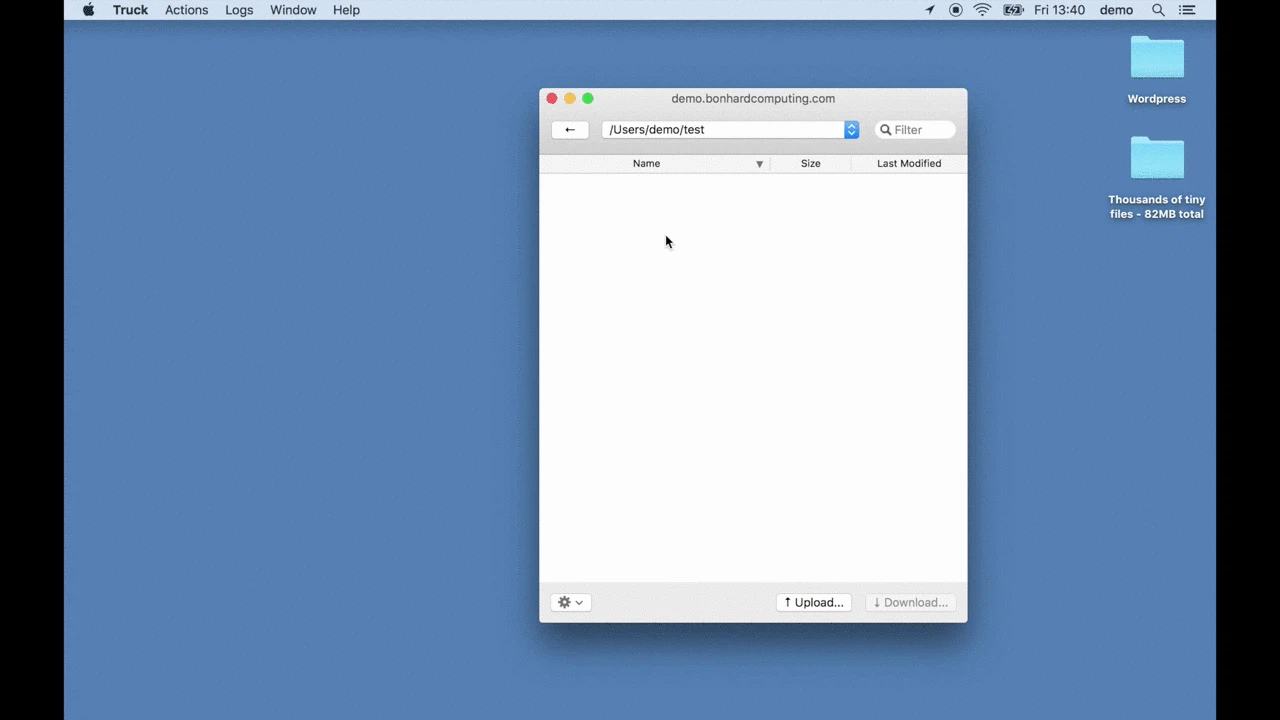Open the gear actions menu
Viewport: 1280px width, 720px height.
(x=571, y=602)
